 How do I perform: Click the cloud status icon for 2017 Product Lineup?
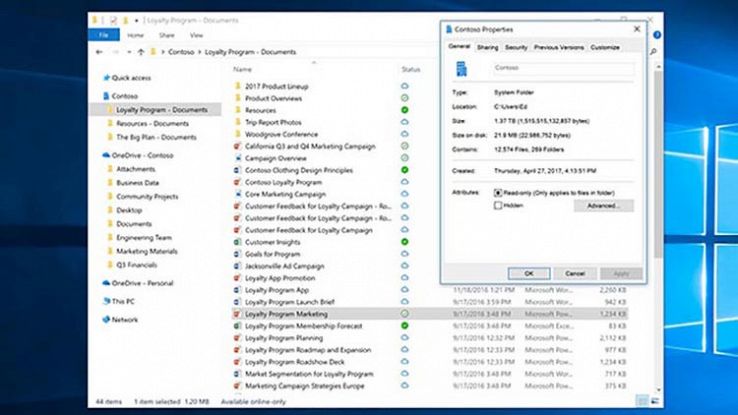tap(404, 86)
